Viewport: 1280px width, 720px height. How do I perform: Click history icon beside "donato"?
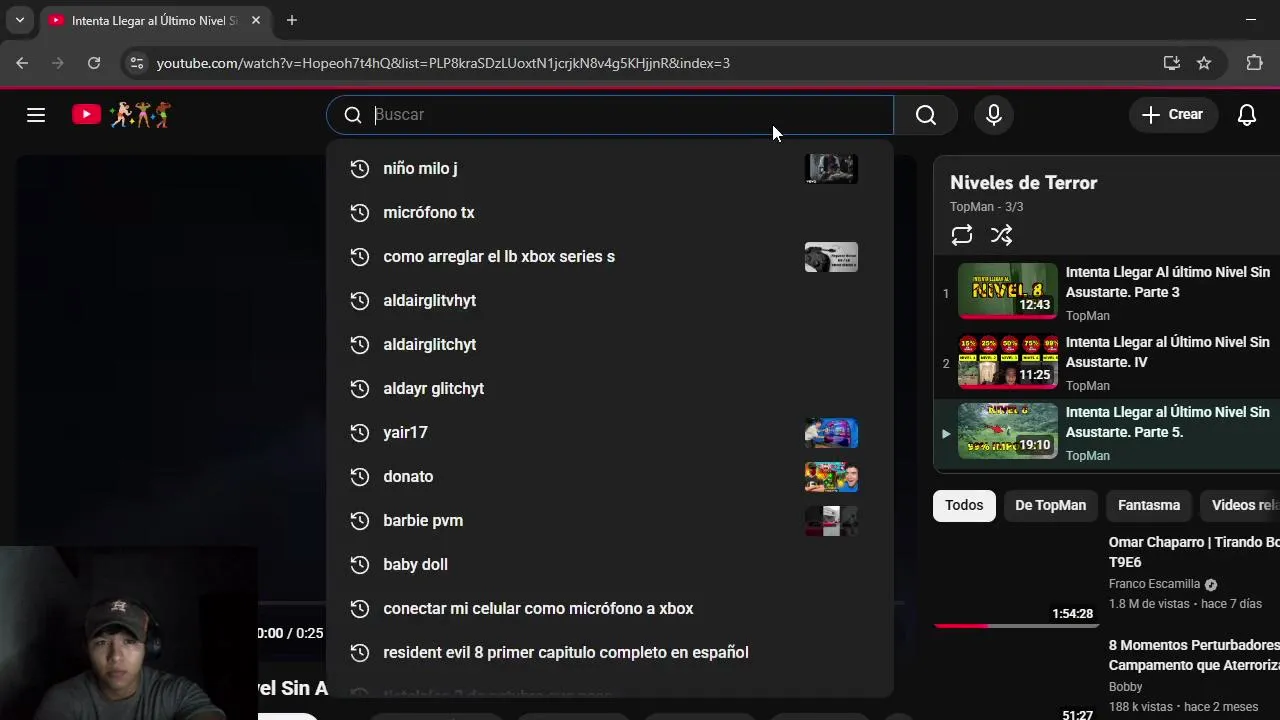(360, 477)
